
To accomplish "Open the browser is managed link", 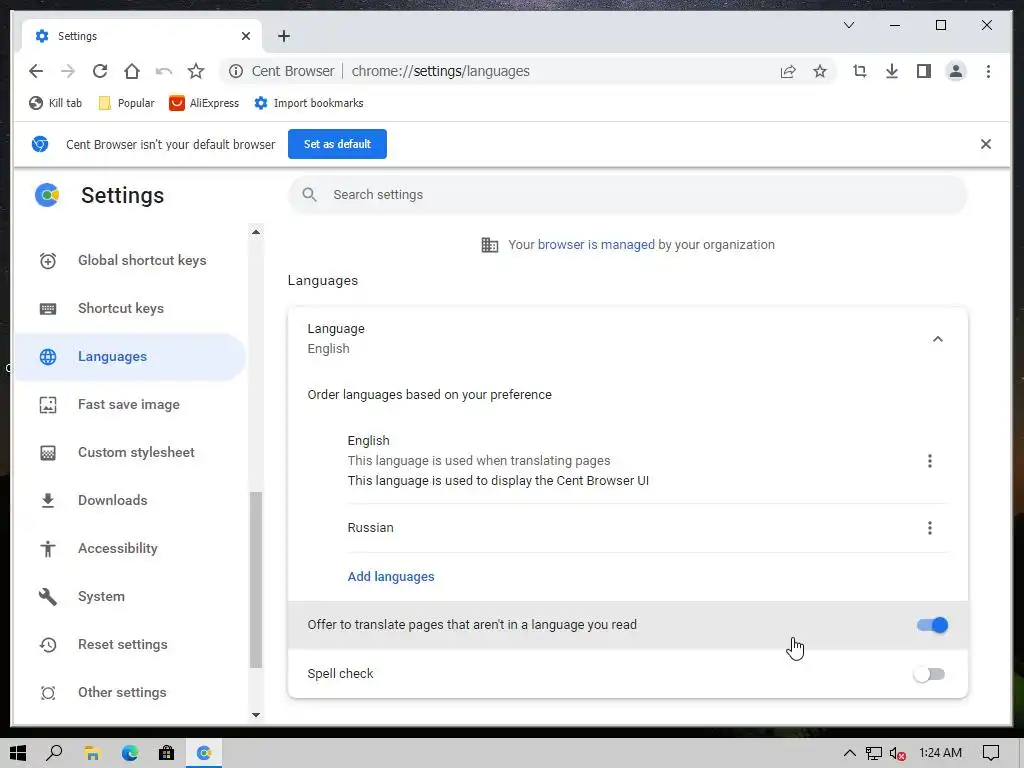I will 596,245.
